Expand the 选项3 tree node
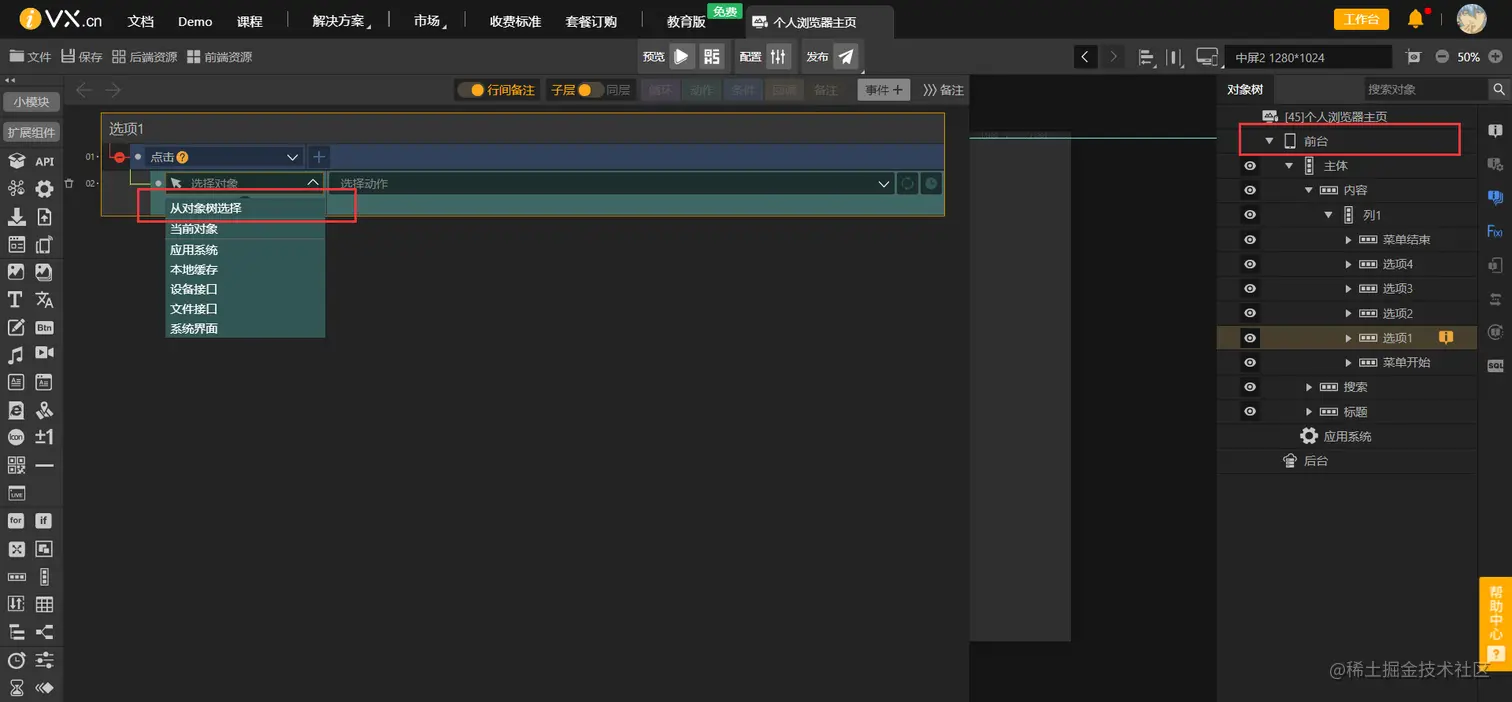1512x702 pixels. (x=1348, y=289)
